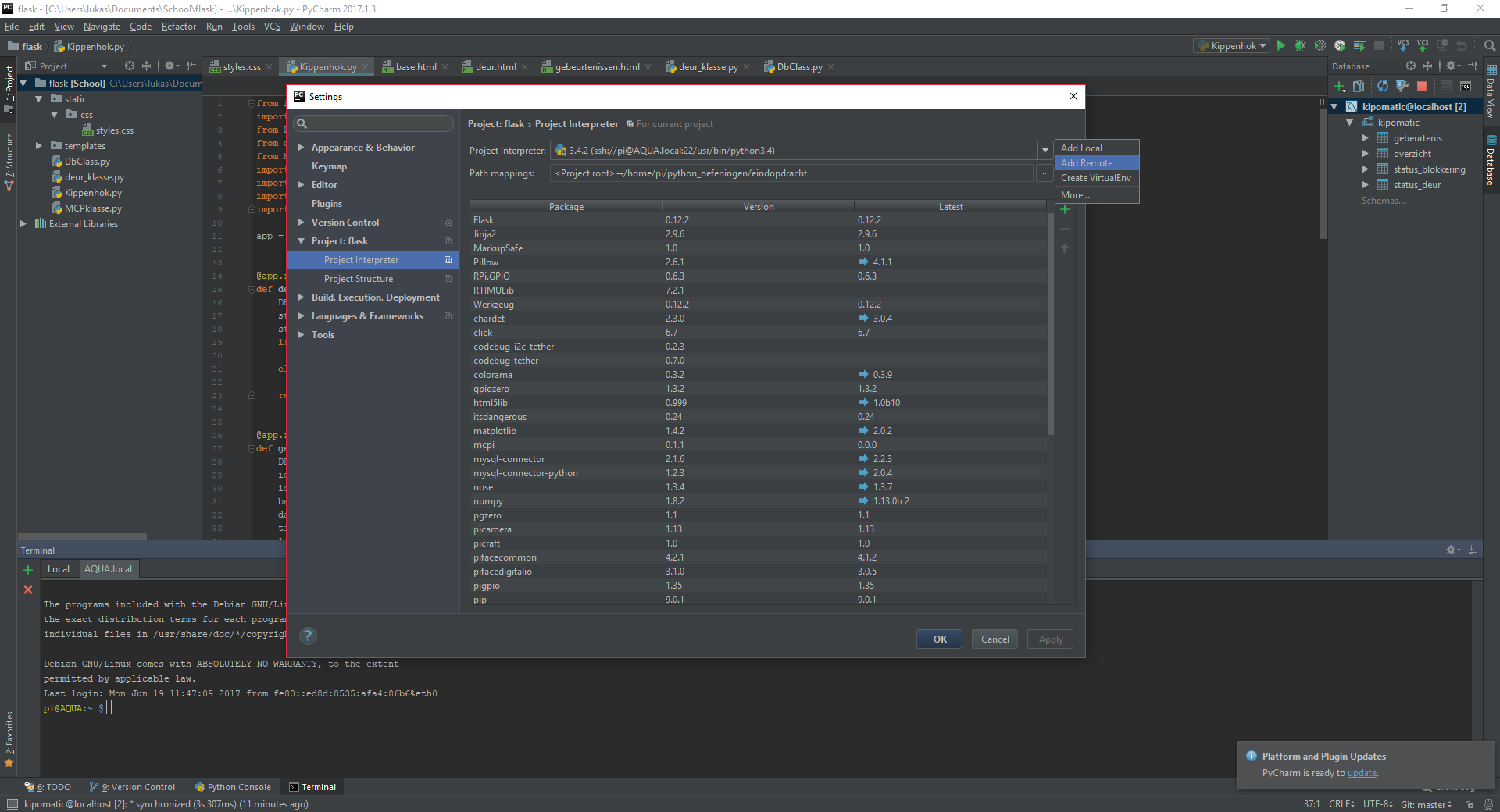
Task: Toggle the Data View side panel
Action: click(x=1491, y=92)
